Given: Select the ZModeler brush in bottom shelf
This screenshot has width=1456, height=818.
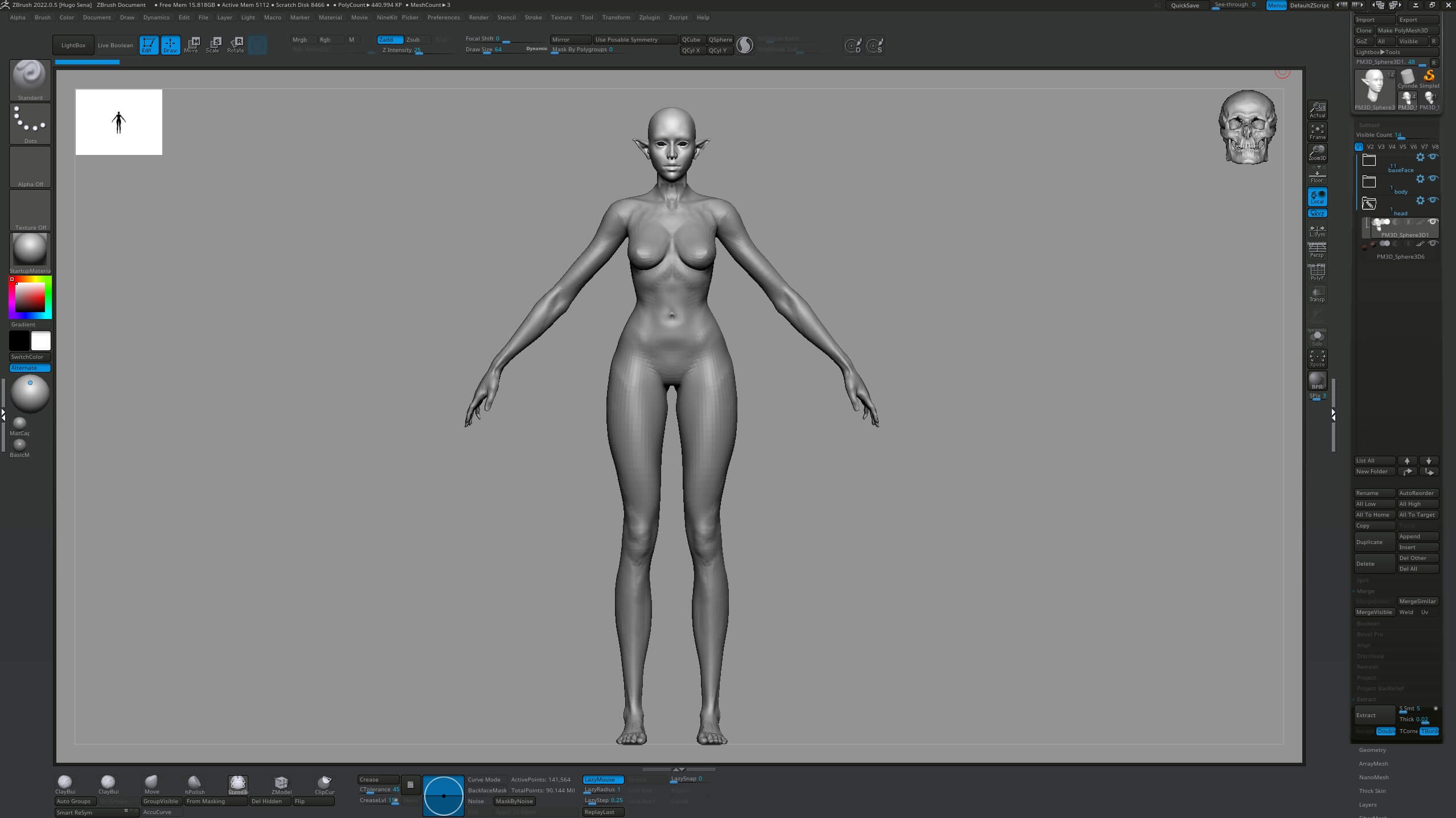Looking at the screenshot, I should pyautogui.click(x=281, y=784).
